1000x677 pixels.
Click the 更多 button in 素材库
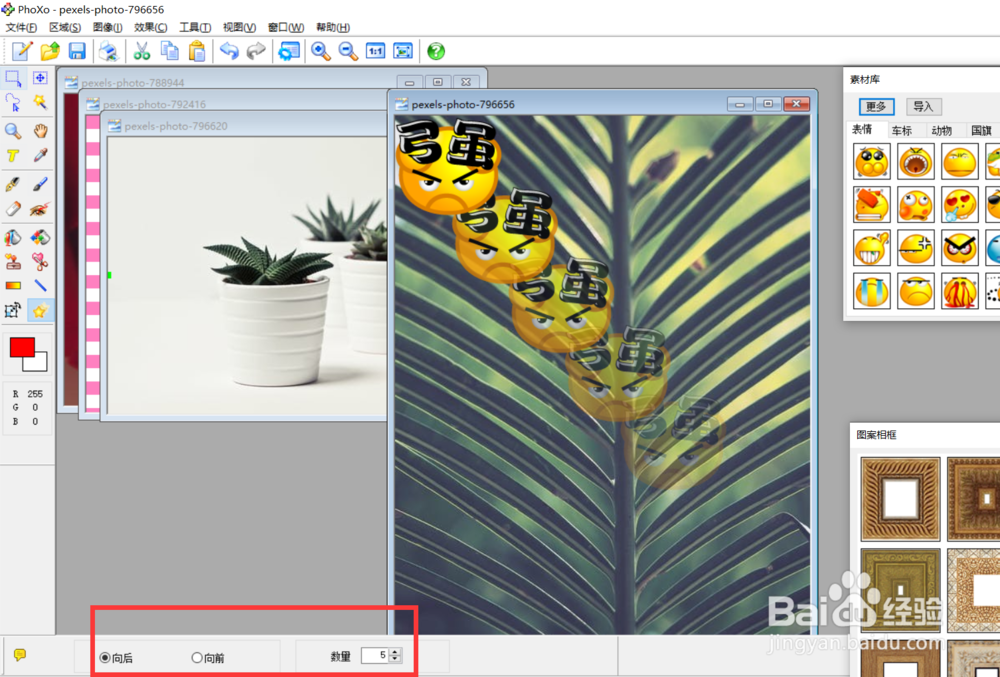coord(876,106)
